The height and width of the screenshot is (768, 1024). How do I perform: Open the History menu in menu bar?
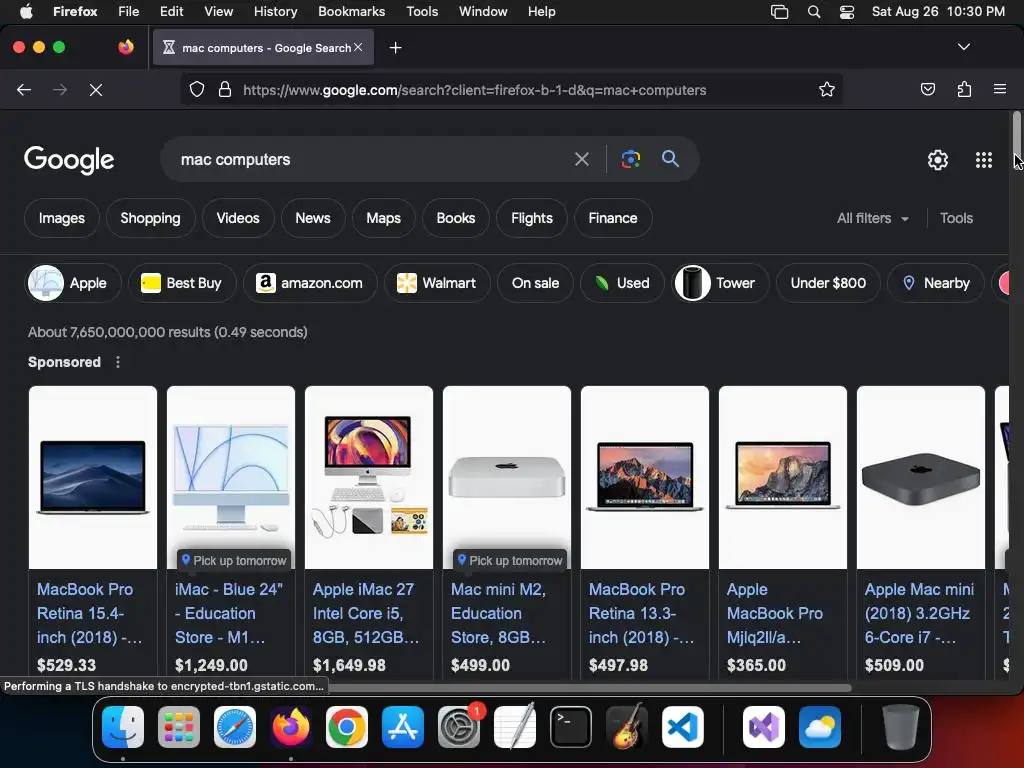(x=275, y=11)
